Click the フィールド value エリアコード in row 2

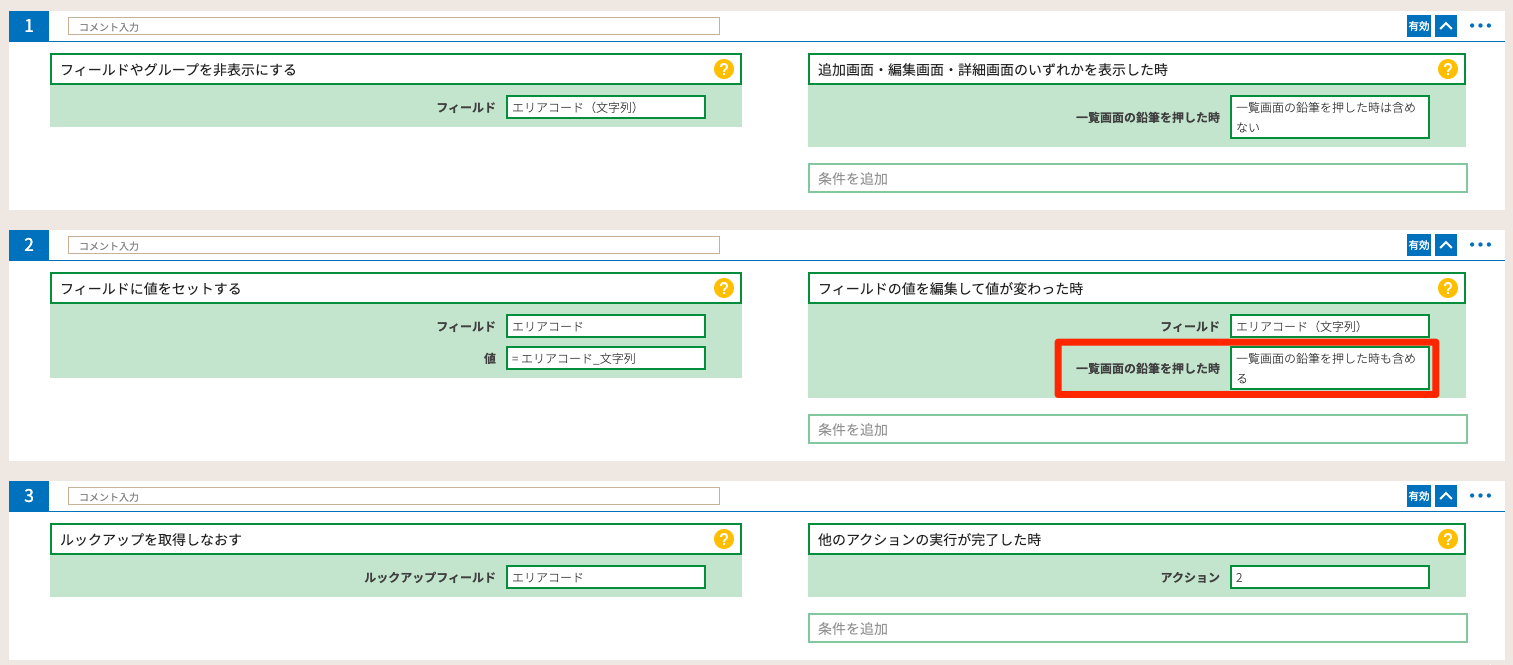[606, 326]
